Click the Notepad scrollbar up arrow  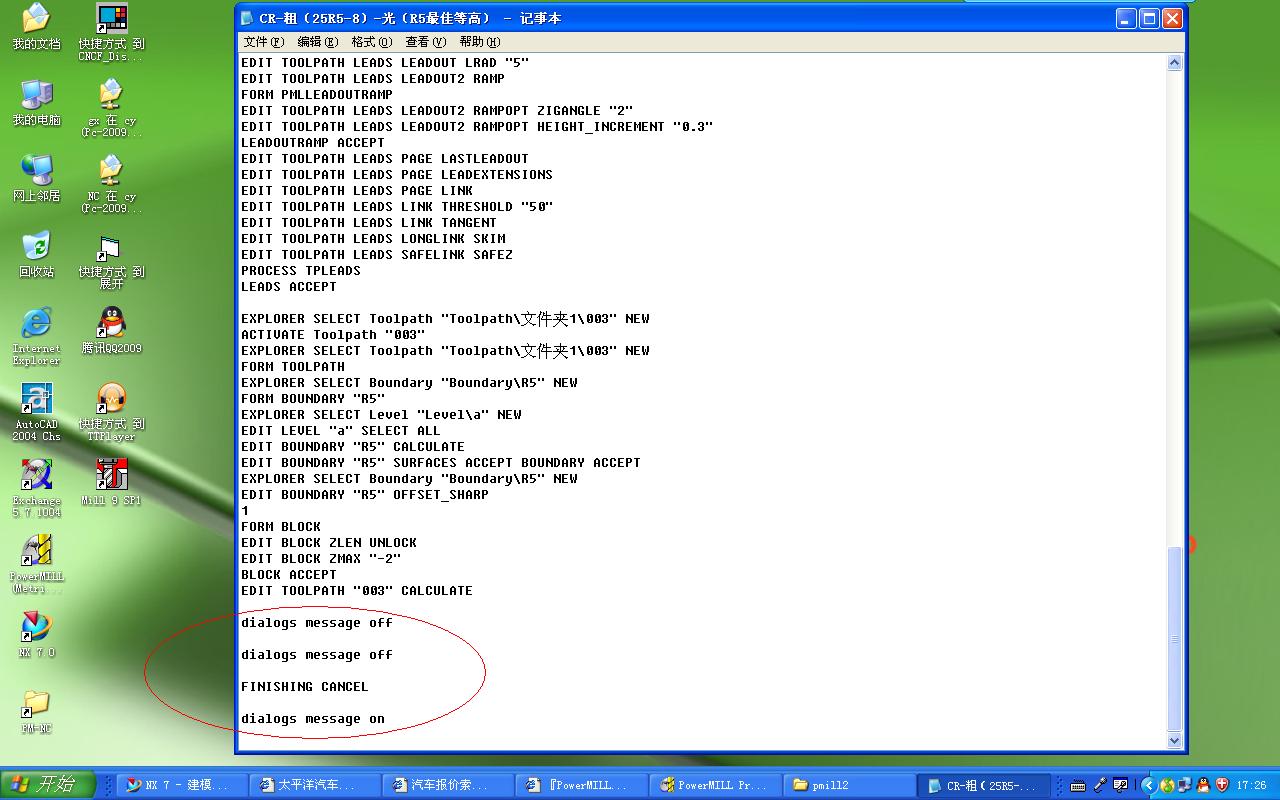click(x=1175, y=63)
